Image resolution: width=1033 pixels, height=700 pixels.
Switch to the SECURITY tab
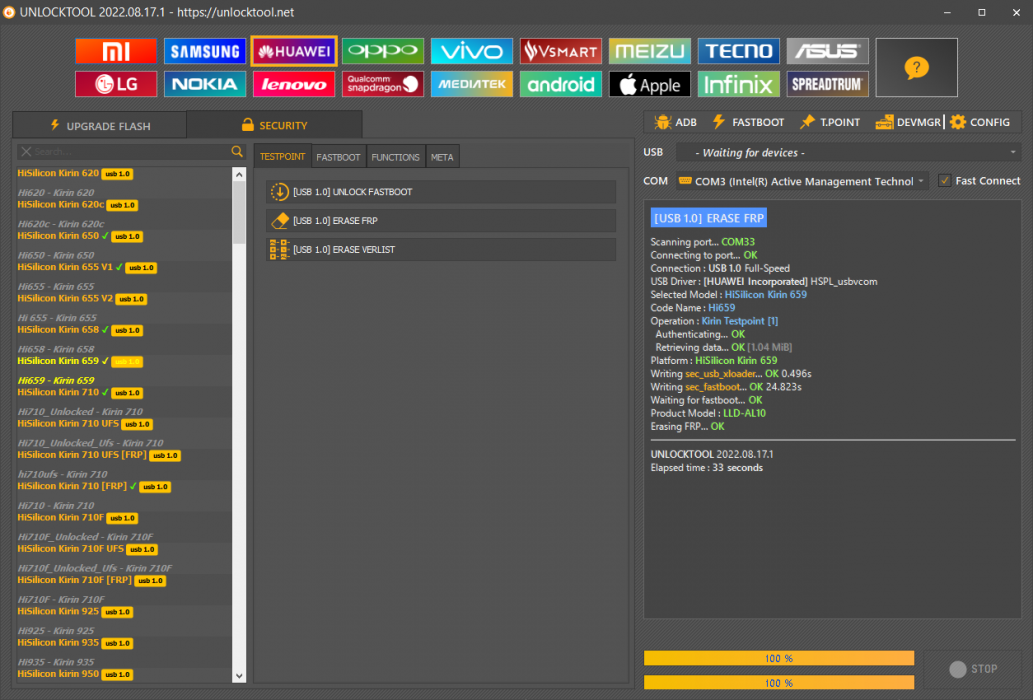click(x=275, y=124)
